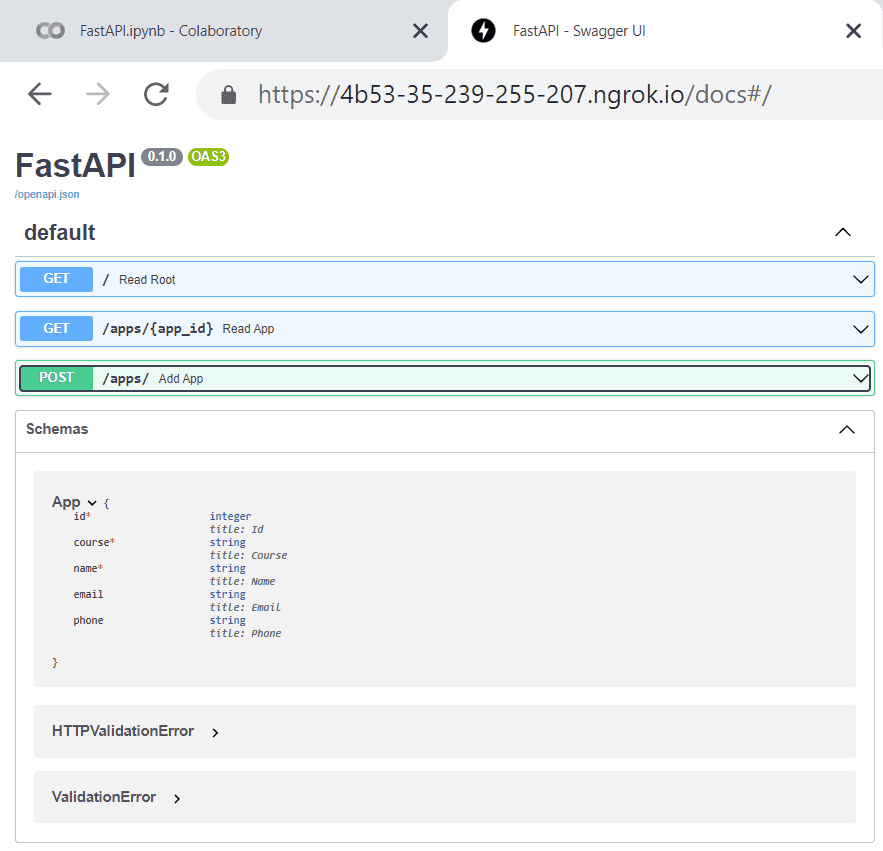The height and width of the screenshot is (851, 883).
Task: Click the 'title: Name' text
Action: click(242, 581)
